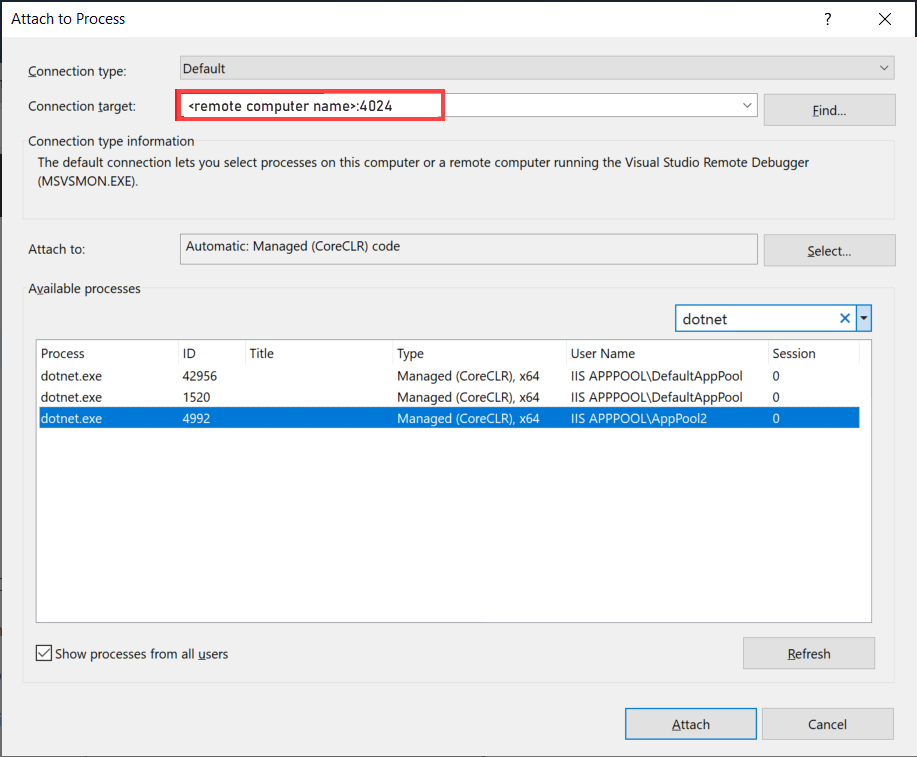Refresh the available processes list
This screenshot has width=917, height=757.
[808, 653]
